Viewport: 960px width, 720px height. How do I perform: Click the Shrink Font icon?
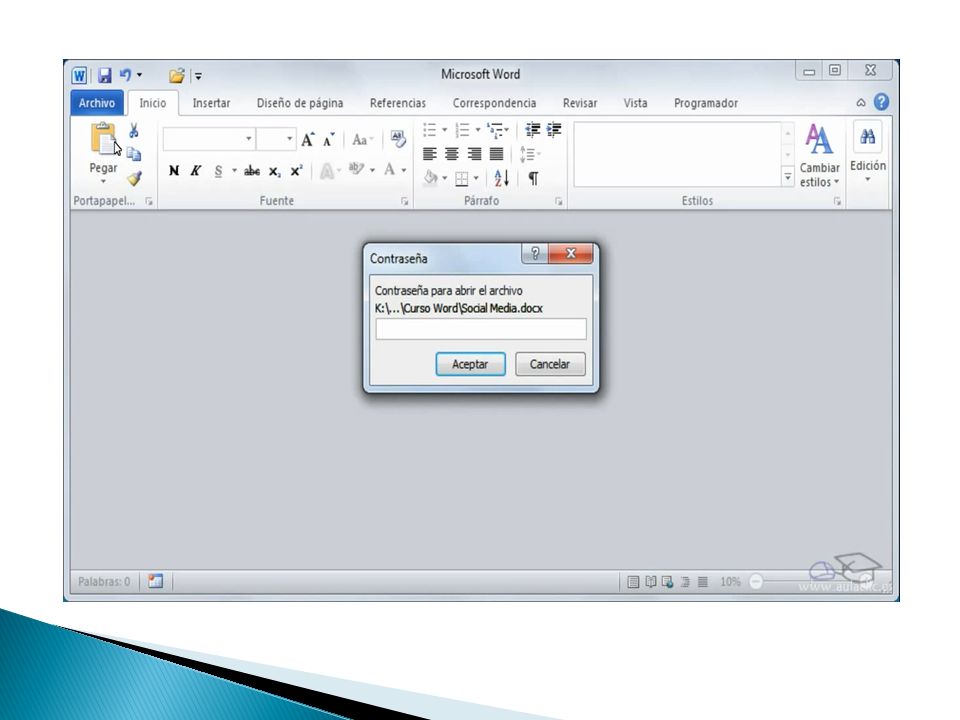coord(329,140)
